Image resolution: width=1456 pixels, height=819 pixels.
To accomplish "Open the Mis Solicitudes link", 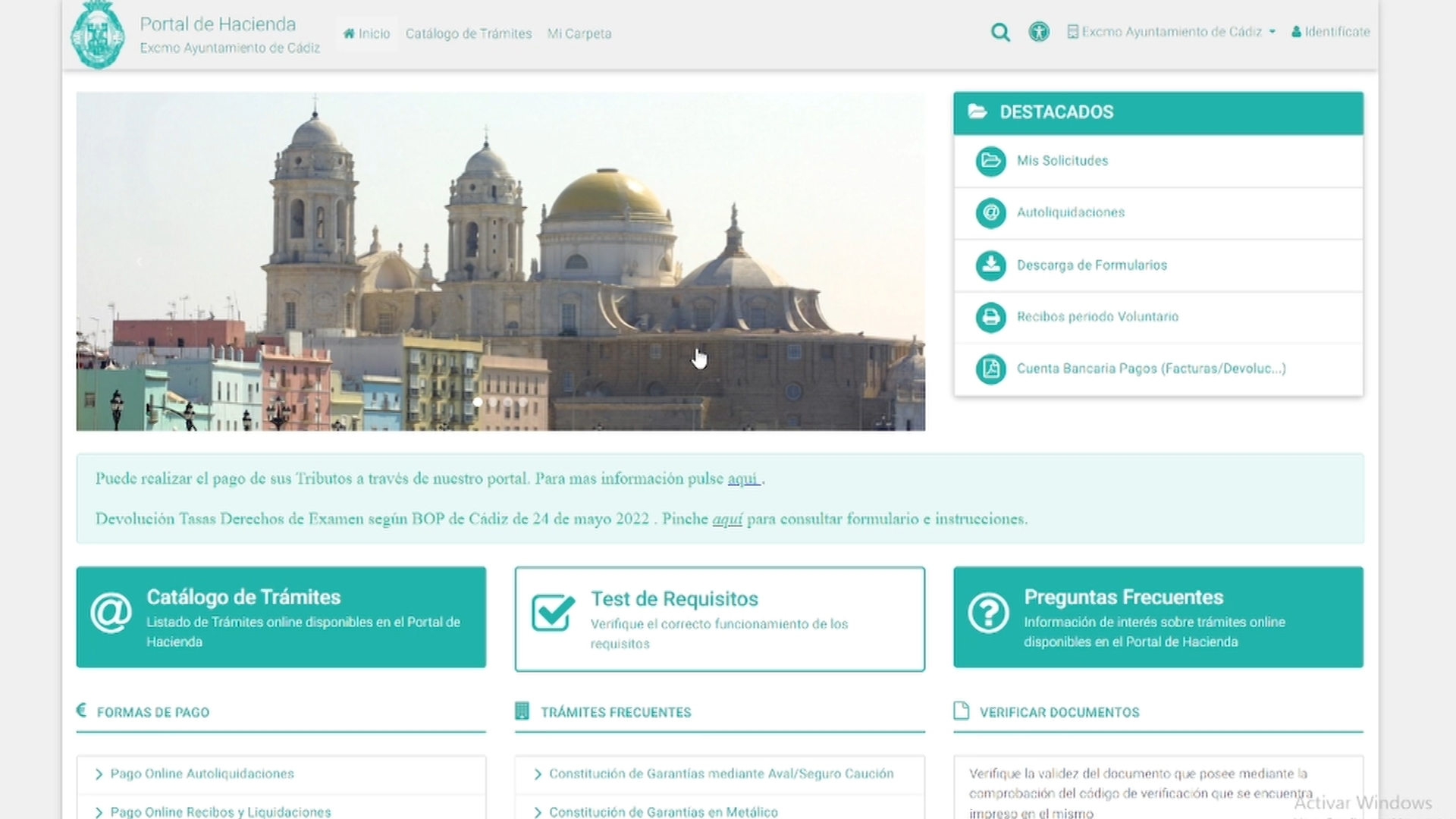I will pyautogui.click(x=1062, y=161).
